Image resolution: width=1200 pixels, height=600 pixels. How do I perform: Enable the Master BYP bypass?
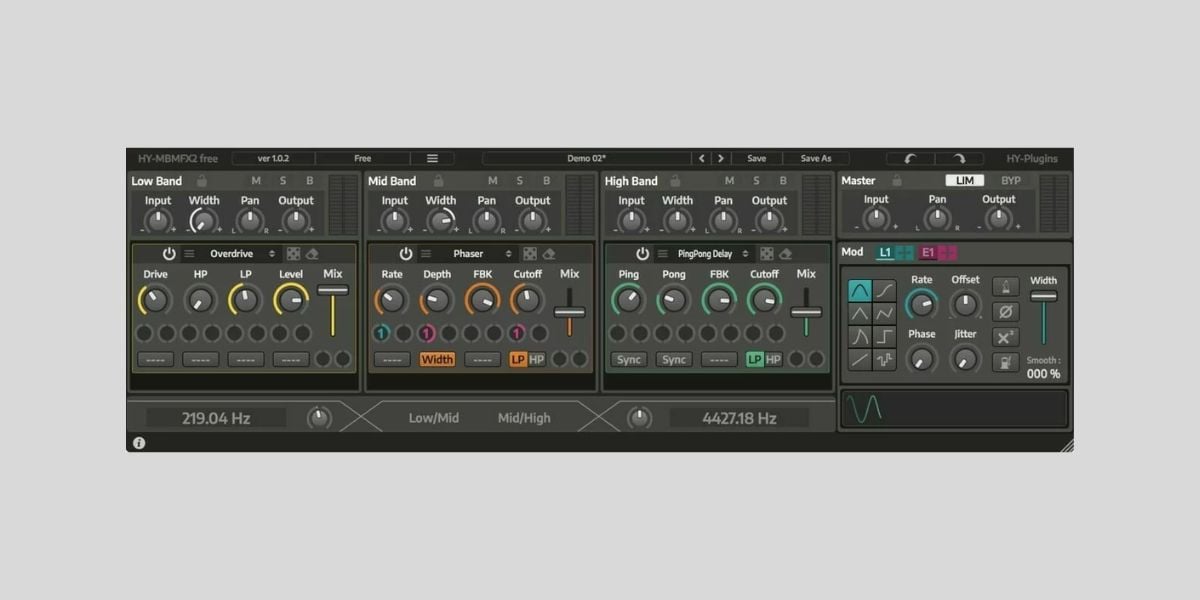coord(1011,181)
